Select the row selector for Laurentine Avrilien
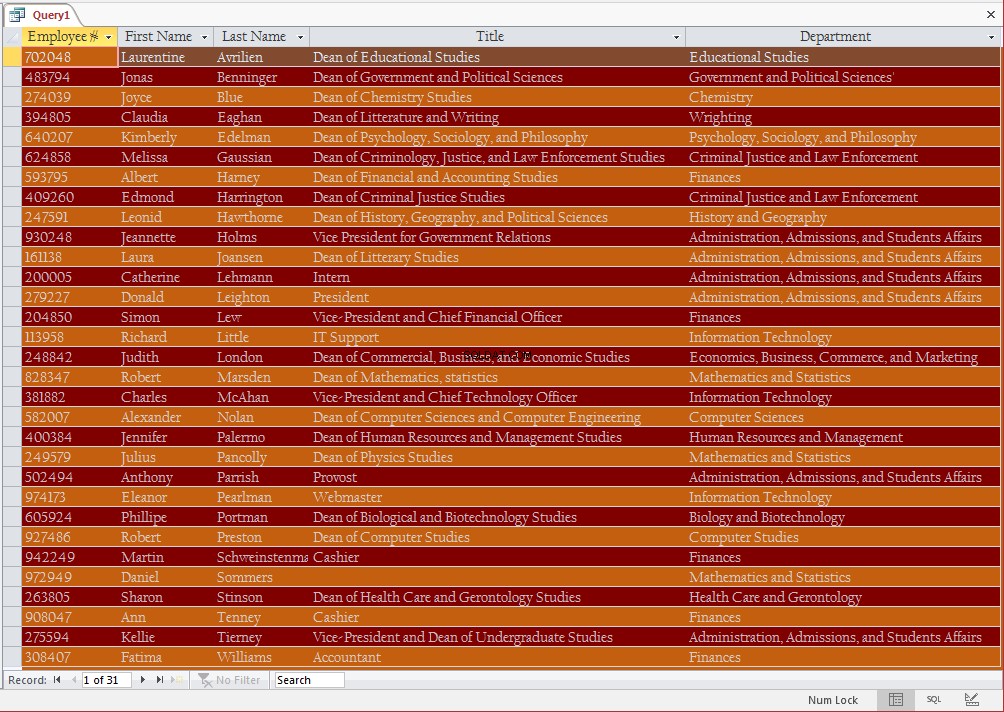This screenshot has width=1004, height=712. point(12,56)
